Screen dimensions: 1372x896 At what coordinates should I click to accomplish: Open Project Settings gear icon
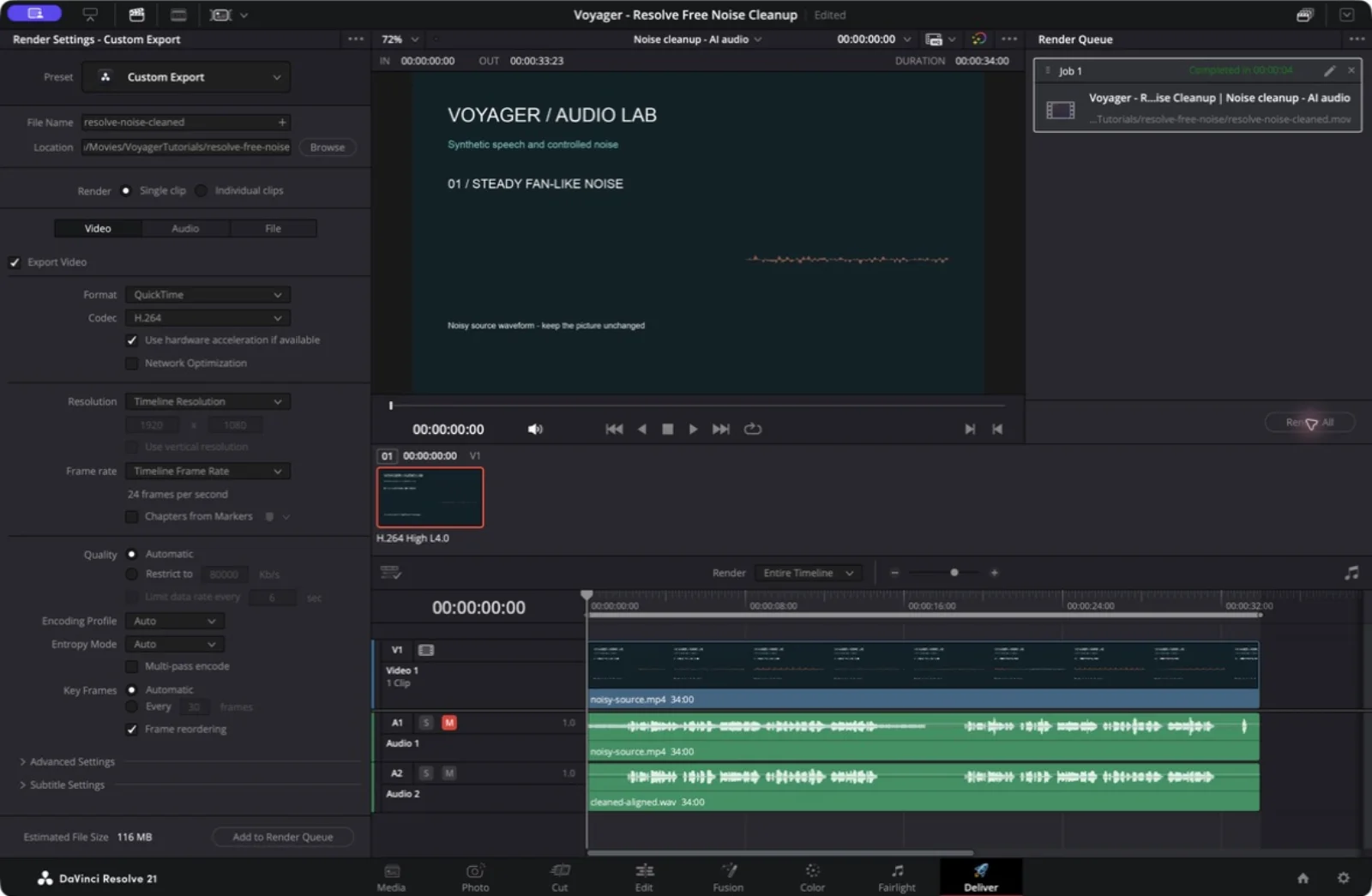point(1344,878)
